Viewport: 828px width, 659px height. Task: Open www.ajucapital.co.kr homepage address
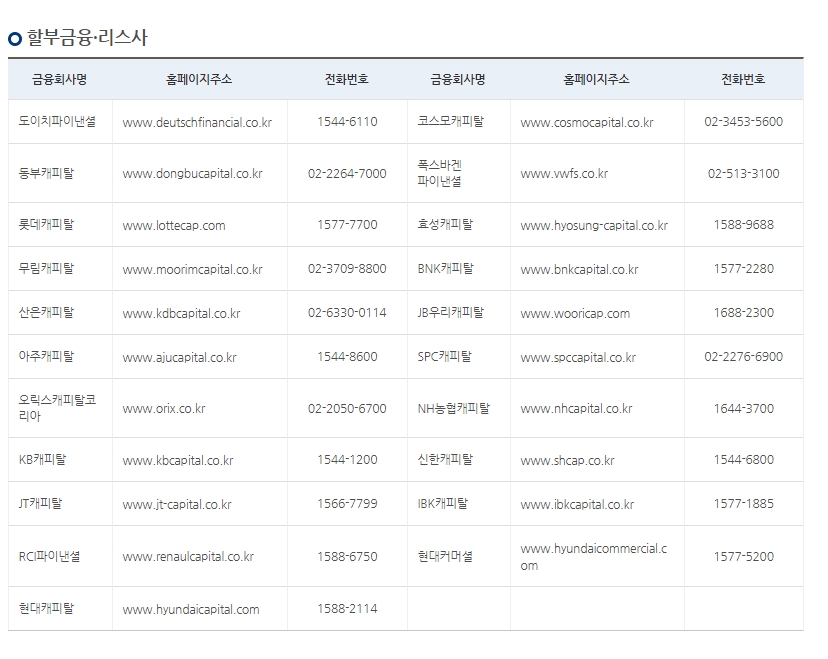[x=180, y=357]
